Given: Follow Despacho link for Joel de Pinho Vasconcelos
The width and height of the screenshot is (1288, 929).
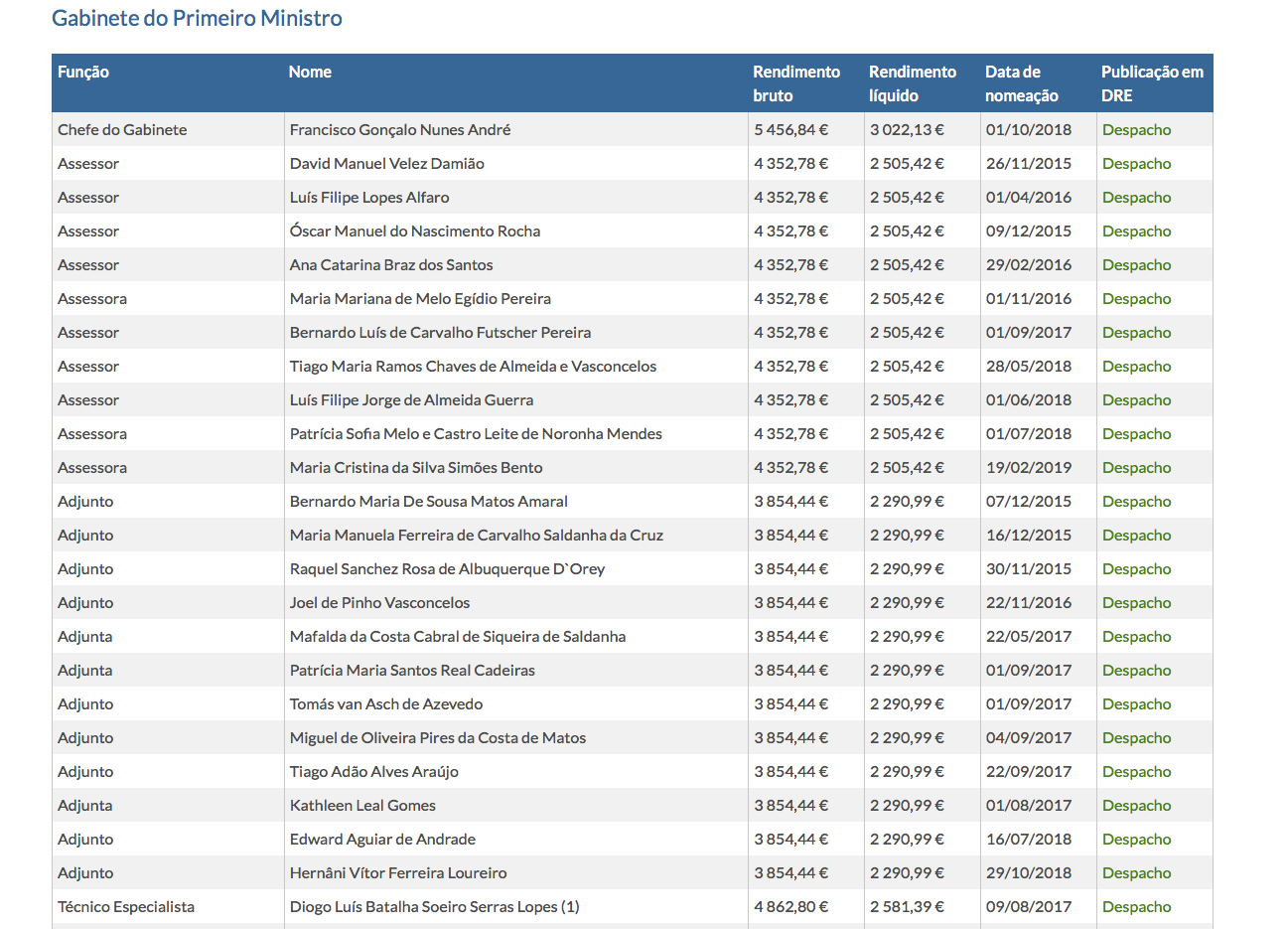Looking at the screenshot, I should pyautogui.click(x=1136, y=603).
